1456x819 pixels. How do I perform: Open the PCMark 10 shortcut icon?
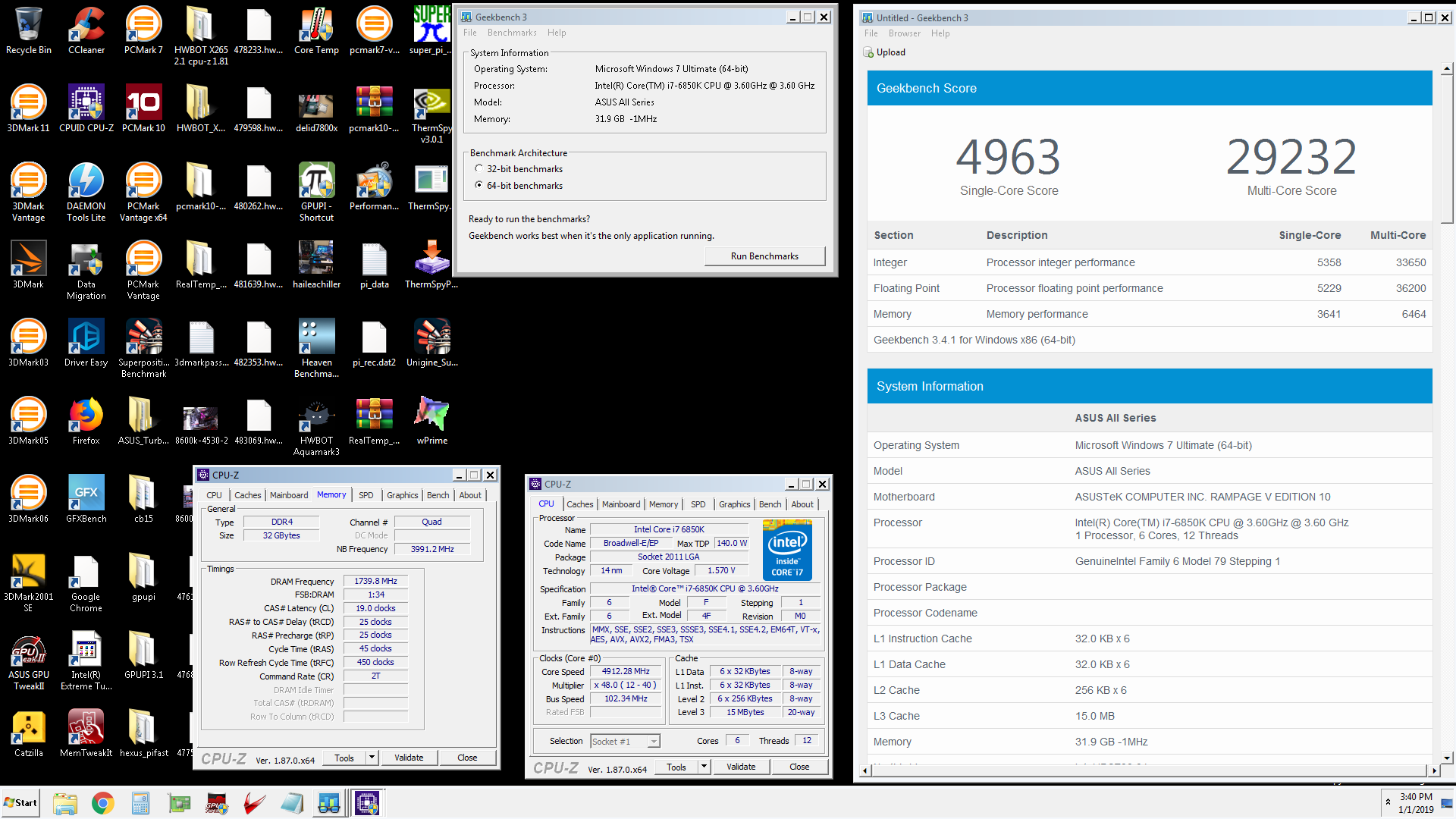pyautogui.click(x=143, y=108)
